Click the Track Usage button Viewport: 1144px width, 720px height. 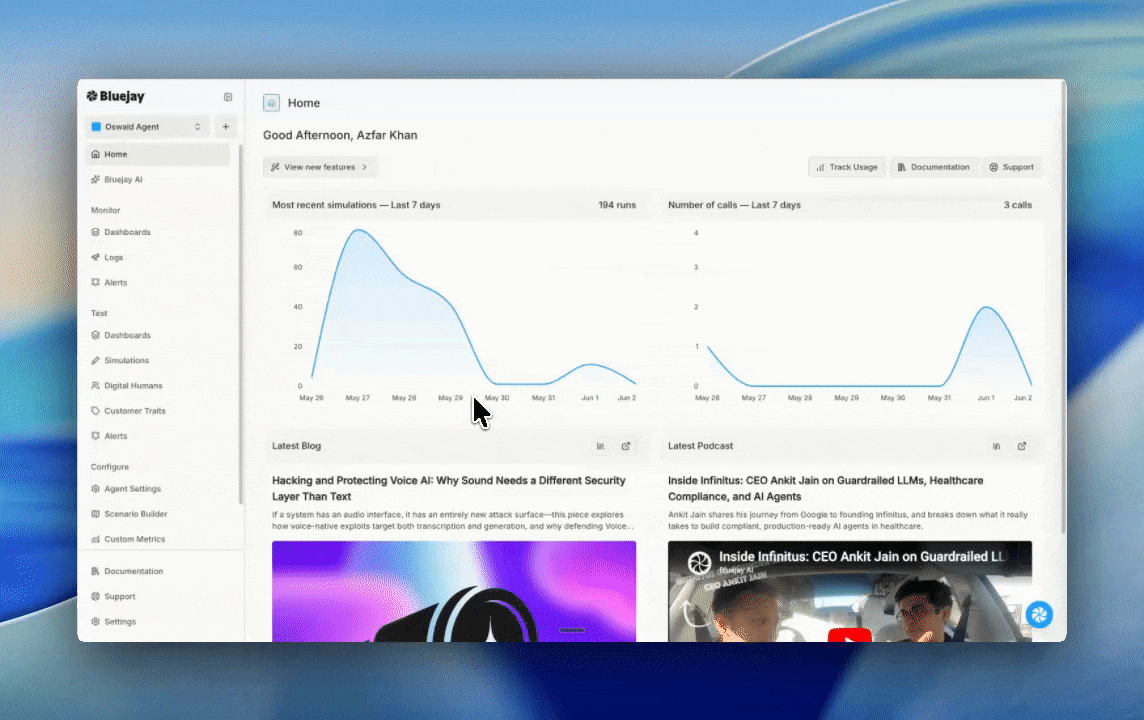click(x=846, y=167)
